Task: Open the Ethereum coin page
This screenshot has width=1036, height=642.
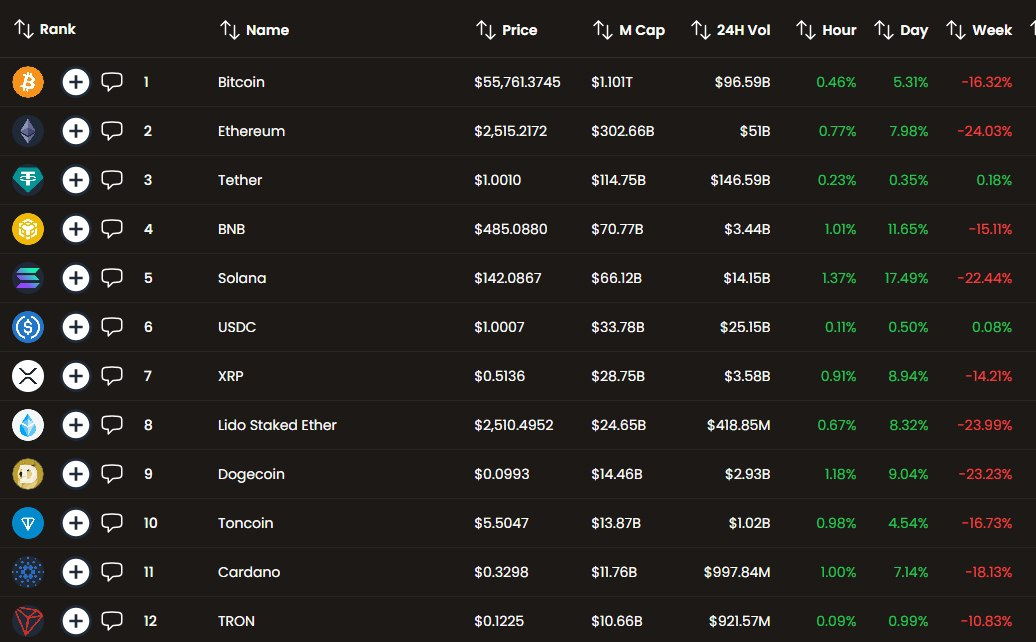Action: coord(252,131)
